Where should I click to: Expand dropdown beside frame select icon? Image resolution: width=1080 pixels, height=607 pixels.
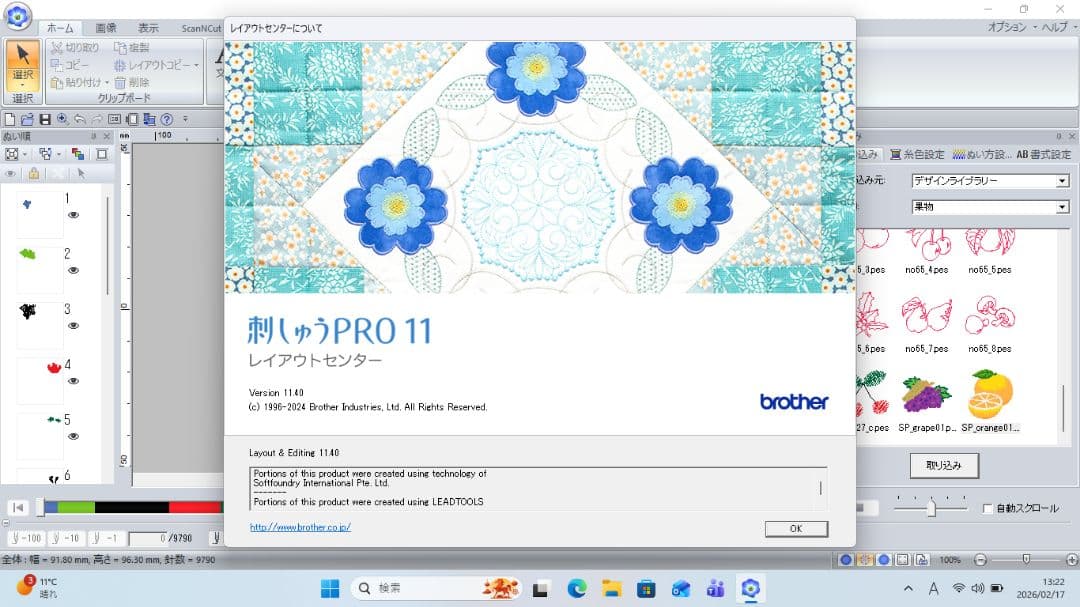[x=25, y=154]
